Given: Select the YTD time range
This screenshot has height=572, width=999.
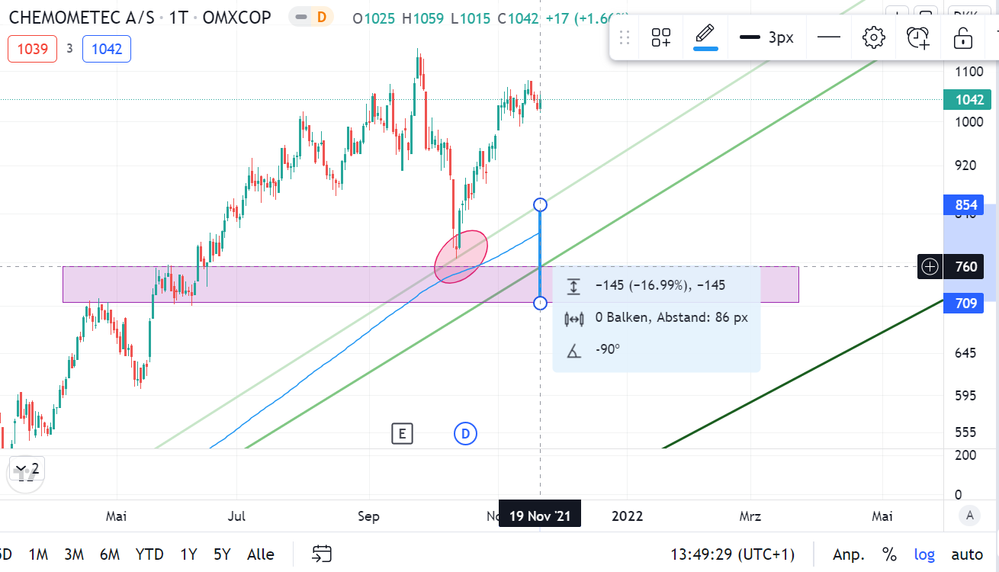Looking at the screenshot, I should point(149,554).
